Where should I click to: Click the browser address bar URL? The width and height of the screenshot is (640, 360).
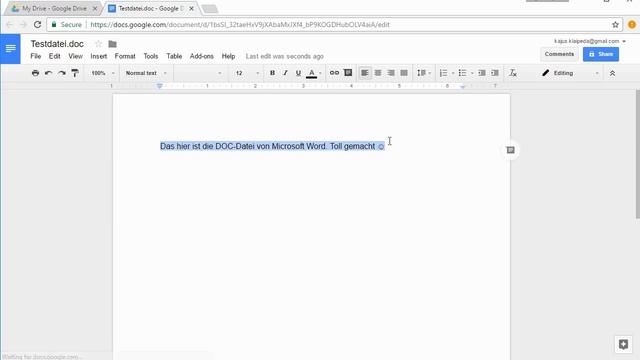[x=240, y=24]
